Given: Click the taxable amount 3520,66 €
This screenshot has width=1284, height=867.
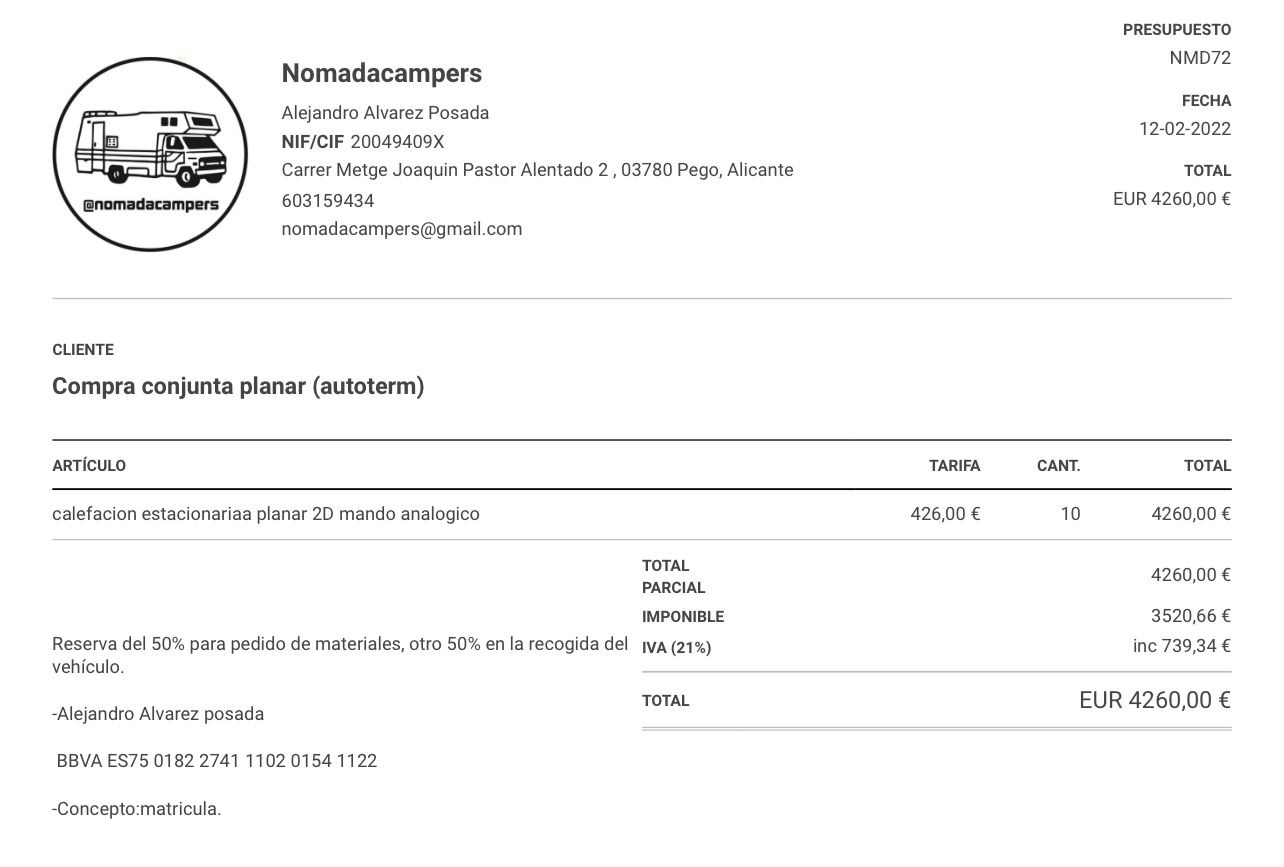Looking at the screenshot, I should [1190, 616].
